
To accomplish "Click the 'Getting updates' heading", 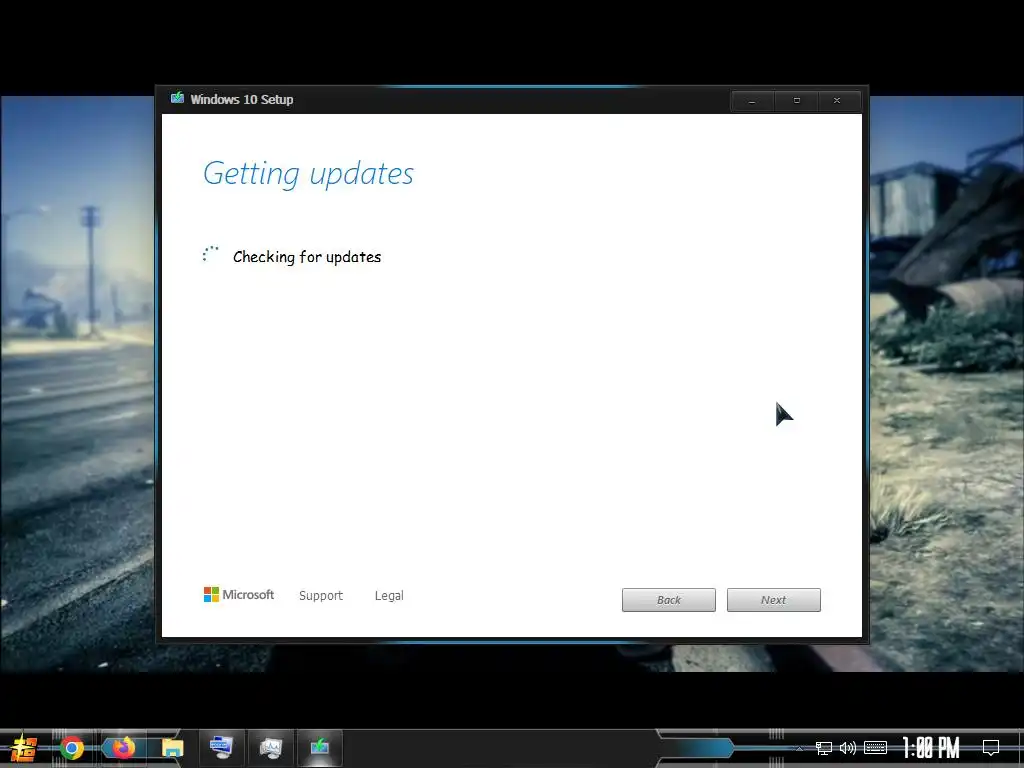I will 308,174.
